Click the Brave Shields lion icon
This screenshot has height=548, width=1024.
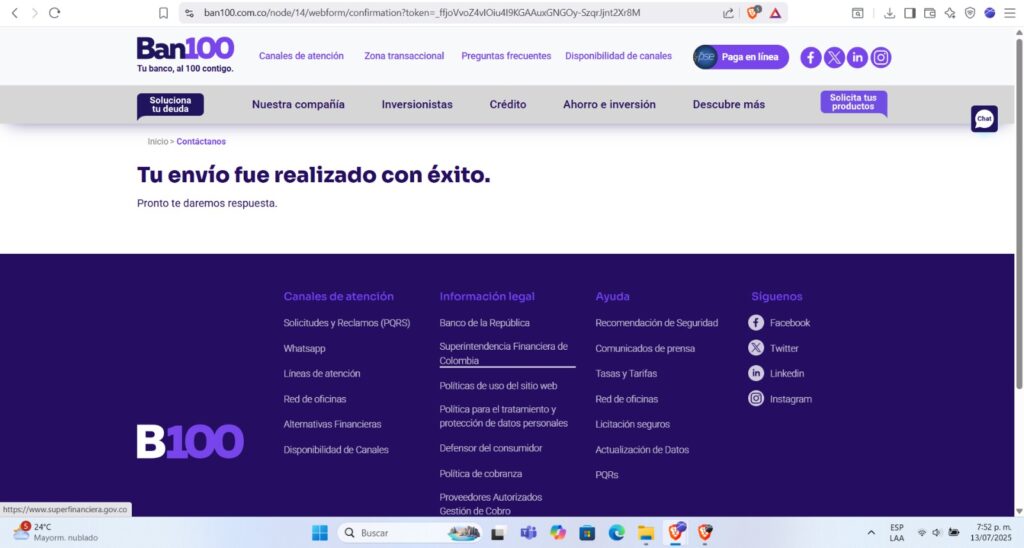coord(753,13)
